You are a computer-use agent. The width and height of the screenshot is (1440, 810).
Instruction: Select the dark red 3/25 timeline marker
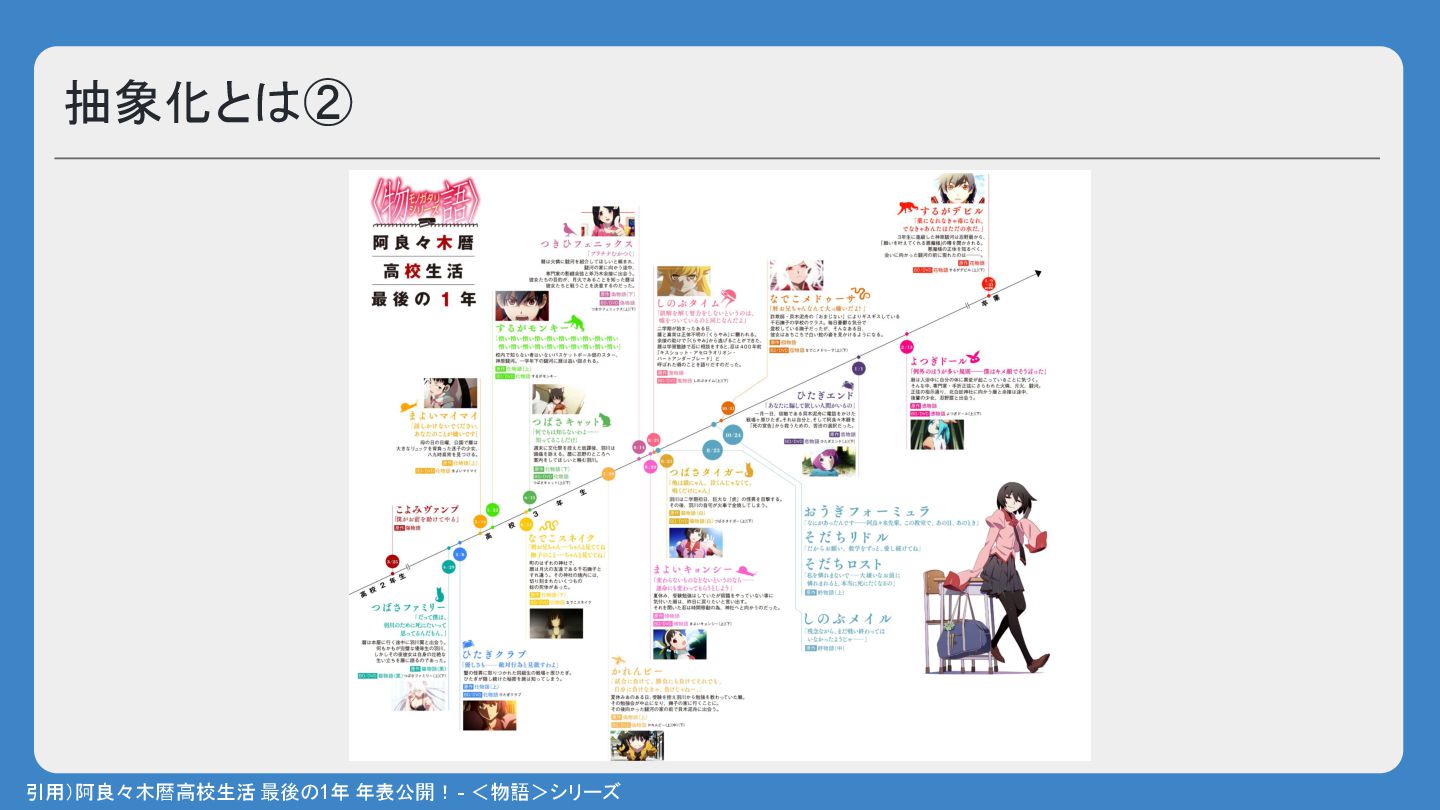tap(393, 562)
